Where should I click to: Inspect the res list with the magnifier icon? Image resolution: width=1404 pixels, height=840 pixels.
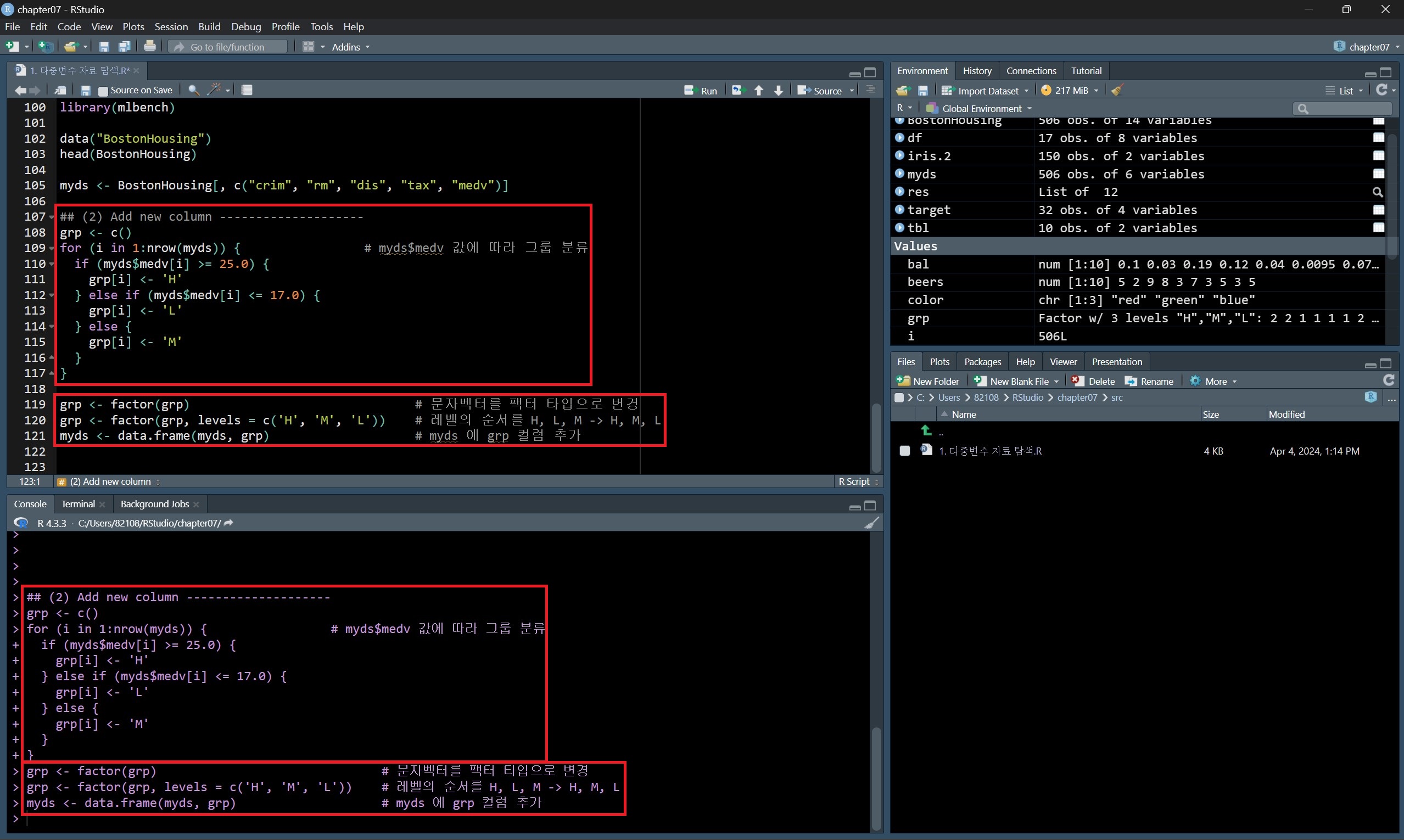coord(1378,193)
